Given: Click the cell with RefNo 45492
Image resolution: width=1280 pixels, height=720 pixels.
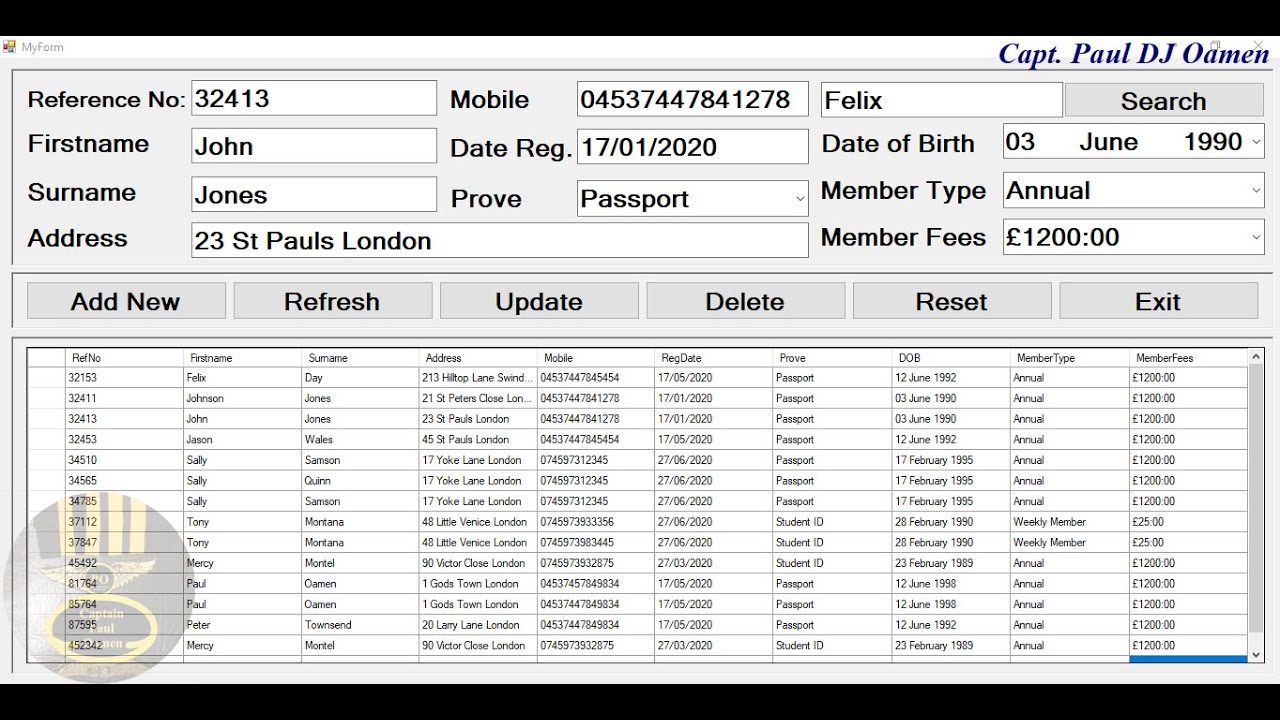Looking at the screenshot, I should coord(125,563).
